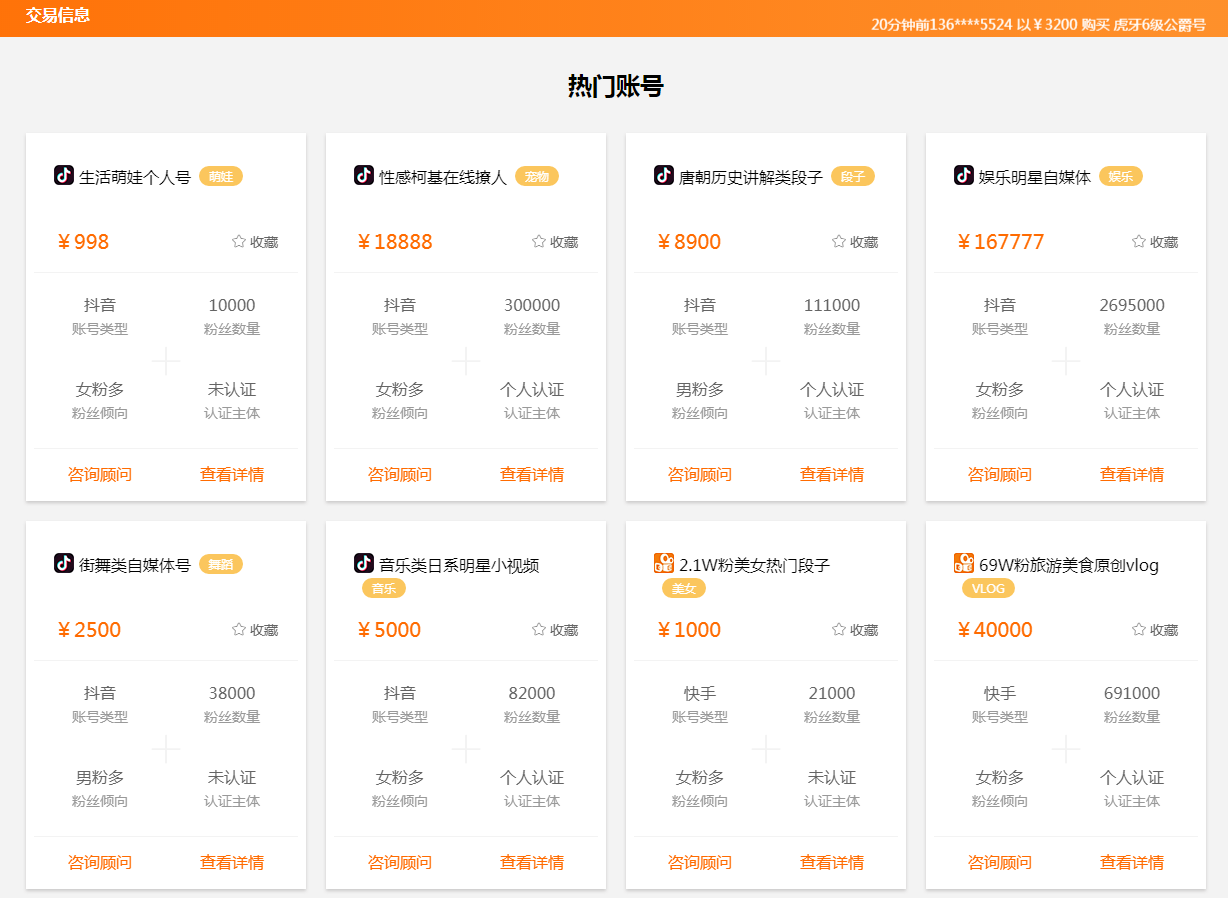Open 查看详情 for 69W粉旅游美食原创vlog
The width and height of the screenshot is (1228, 898).
tap(1132, 863)
